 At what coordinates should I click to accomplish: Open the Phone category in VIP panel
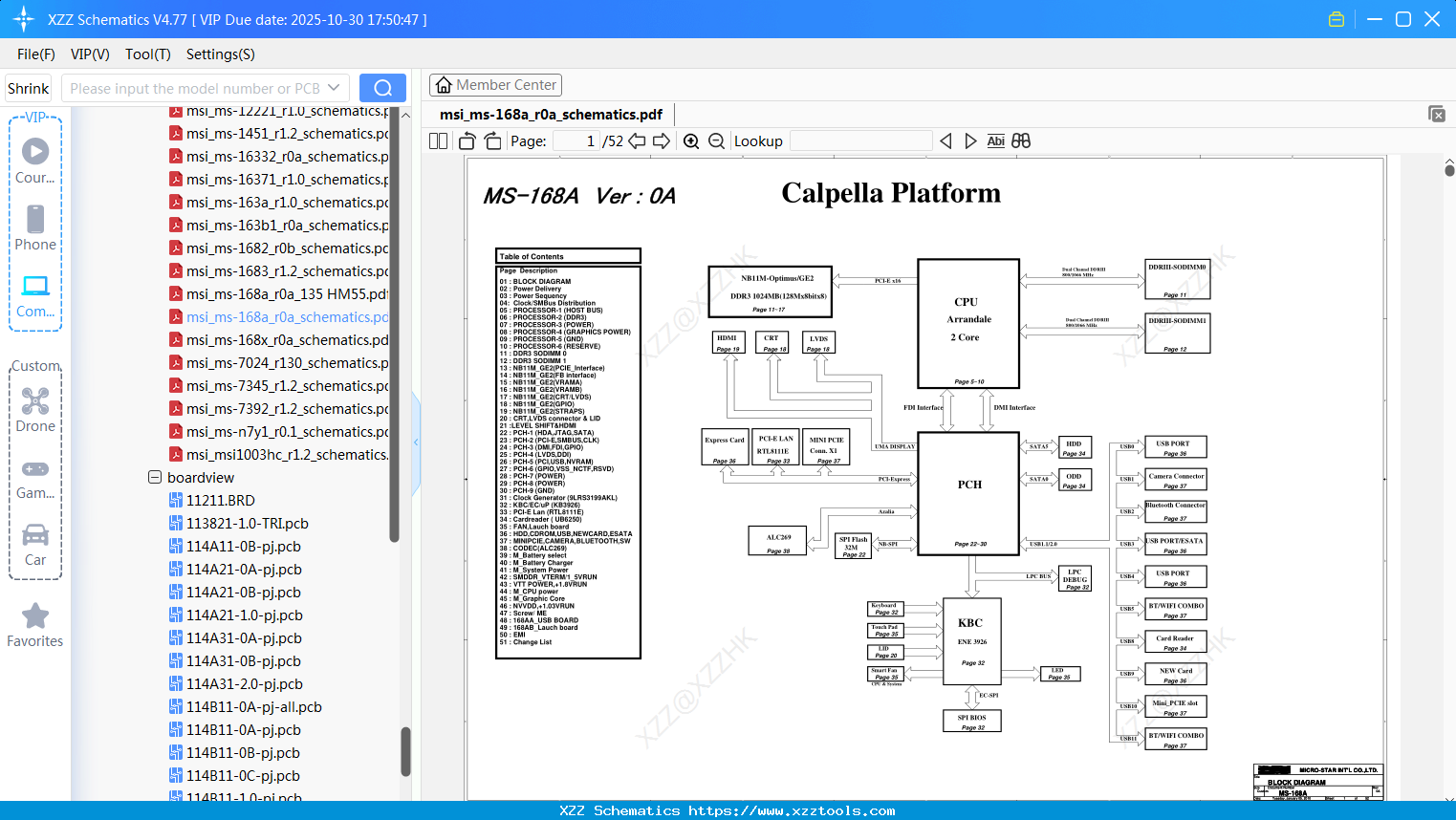coord(35,229)
